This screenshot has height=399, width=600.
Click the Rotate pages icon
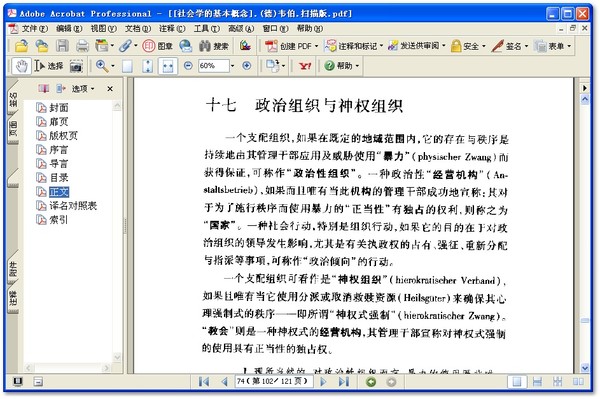[272, 66]
